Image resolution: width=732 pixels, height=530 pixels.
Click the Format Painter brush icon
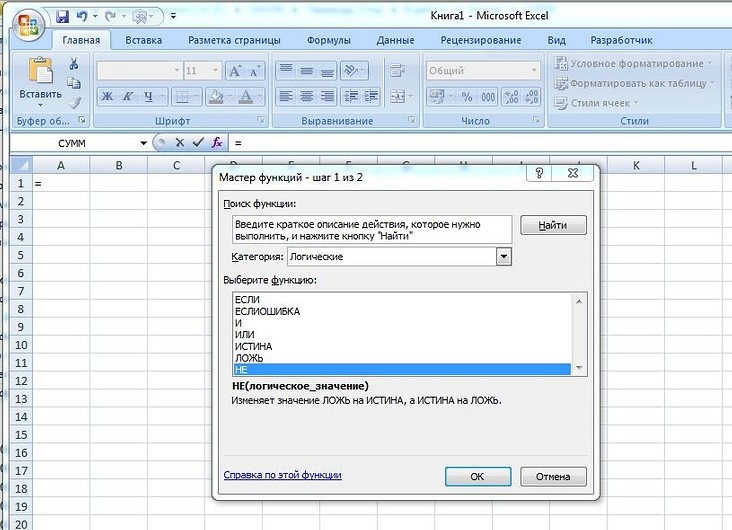tap(73, 102)
